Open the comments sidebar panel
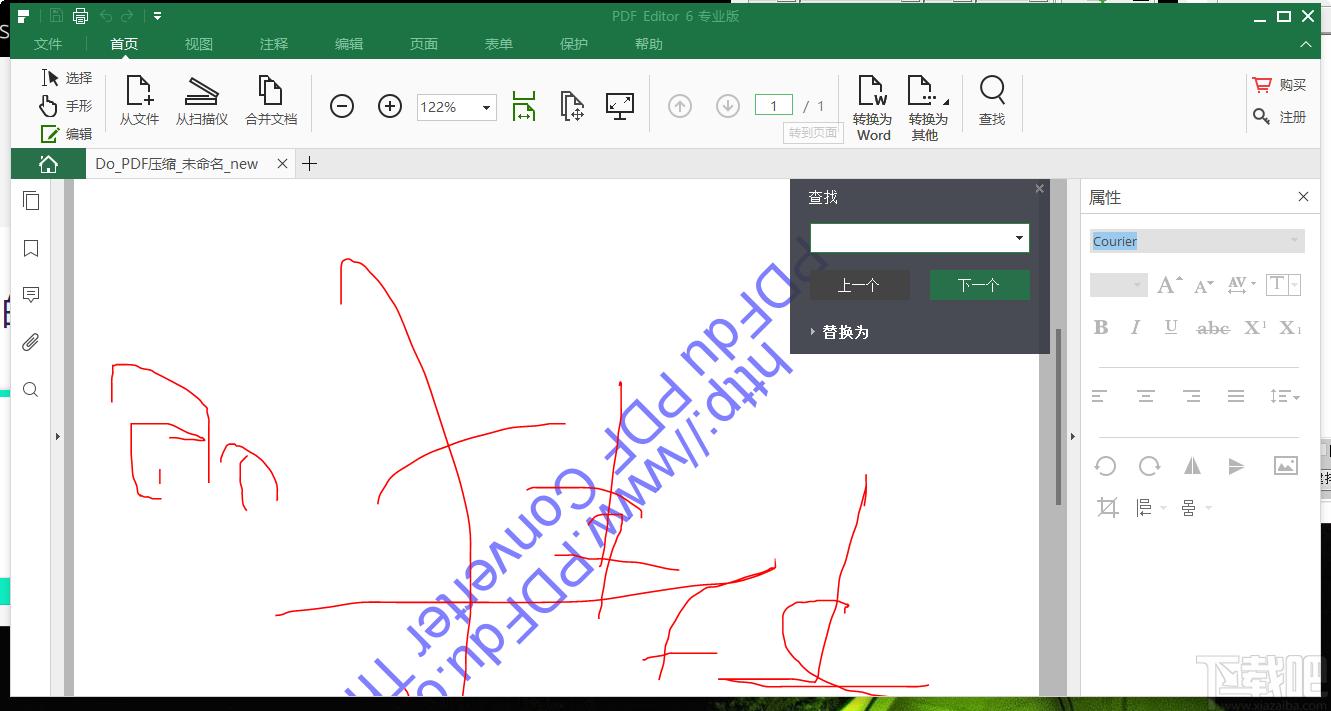This screenshot has width=1331, height=711. [31, 295]
